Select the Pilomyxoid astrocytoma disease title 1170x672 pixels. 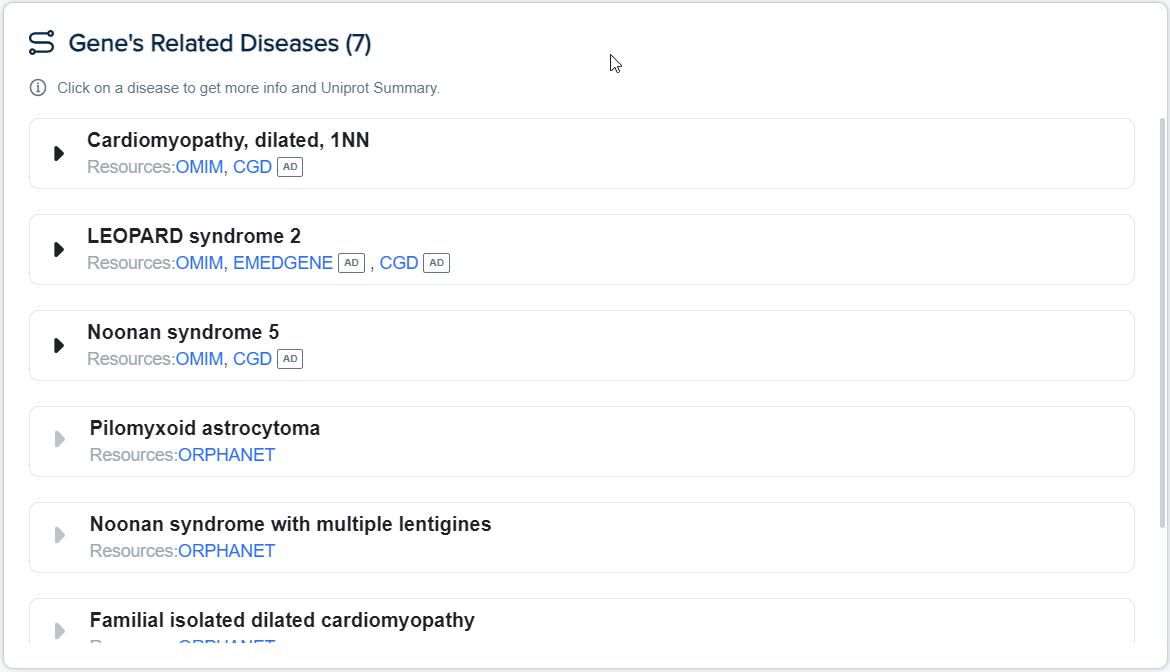[205, 429]
